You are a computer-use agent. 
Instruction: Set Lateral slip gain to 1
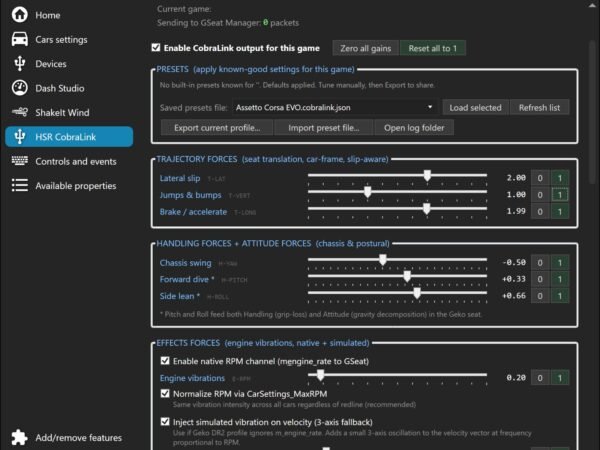point(560,178)
